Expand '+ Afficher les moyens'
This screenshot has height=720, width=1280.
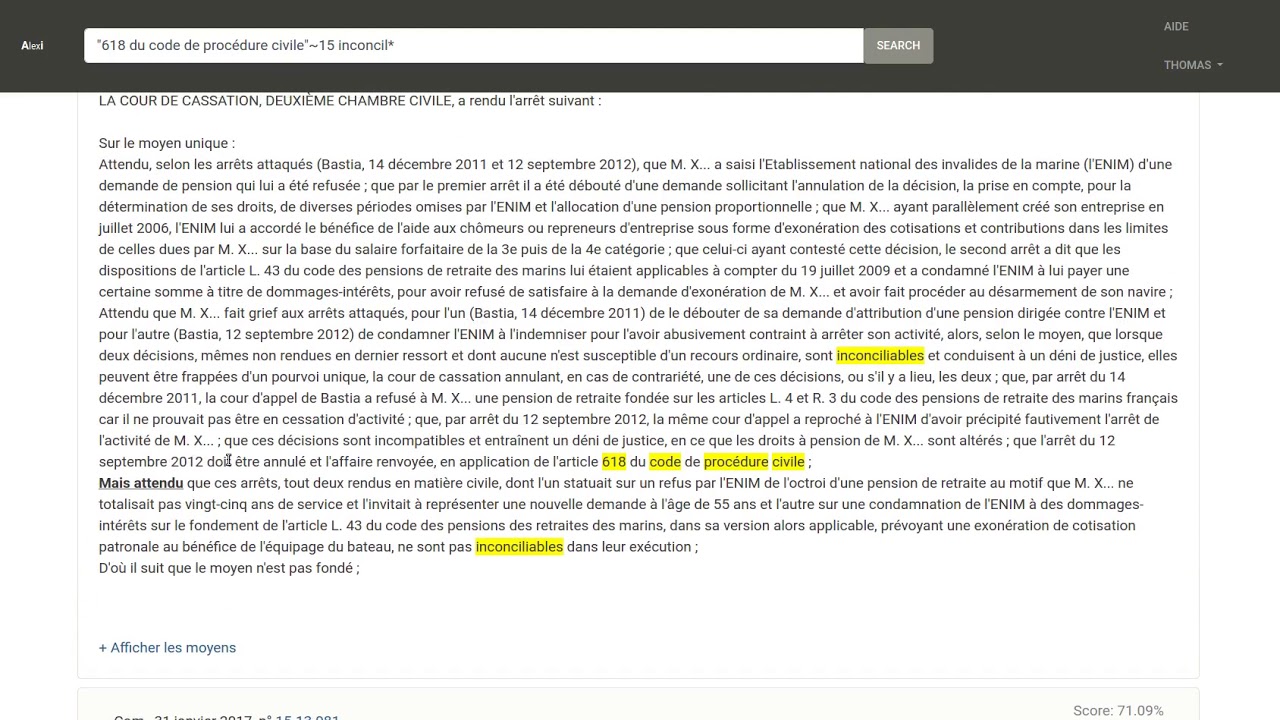(x=167, y=648)
